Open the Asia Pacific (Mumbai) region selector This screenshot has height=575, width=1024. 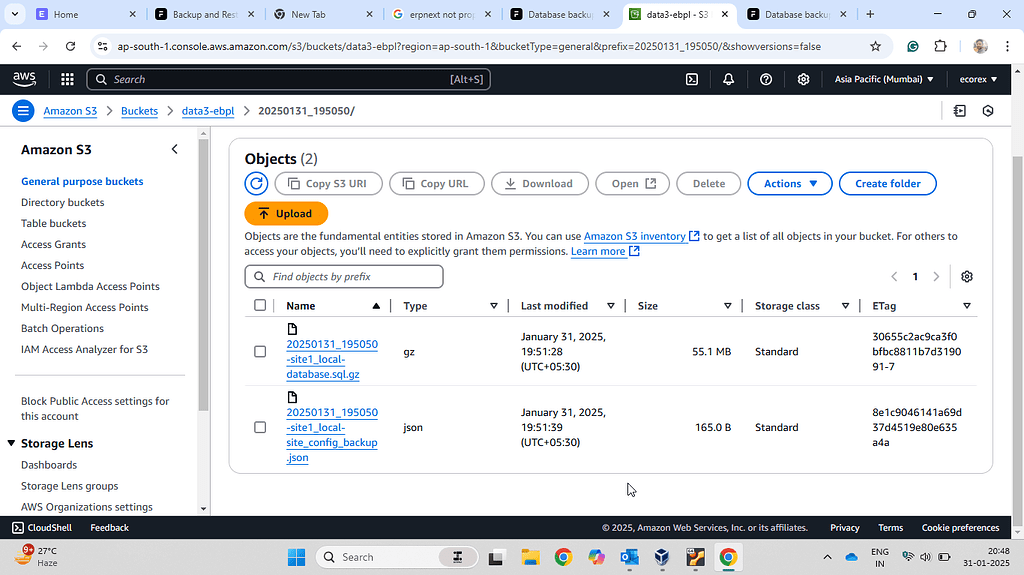click(x=884, y=79)
